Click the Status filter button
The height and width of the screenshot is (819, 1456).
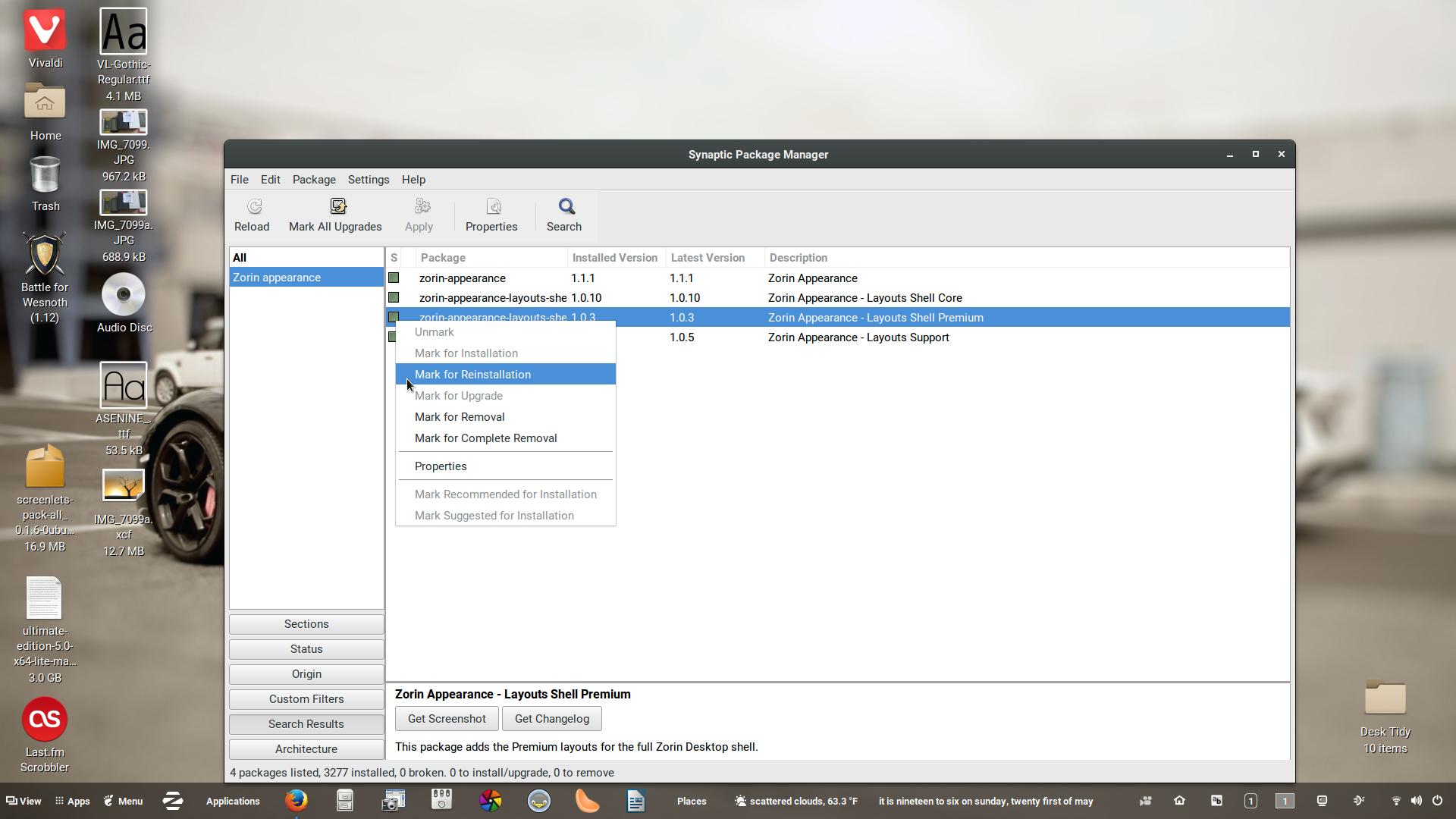tap(306, 649)
